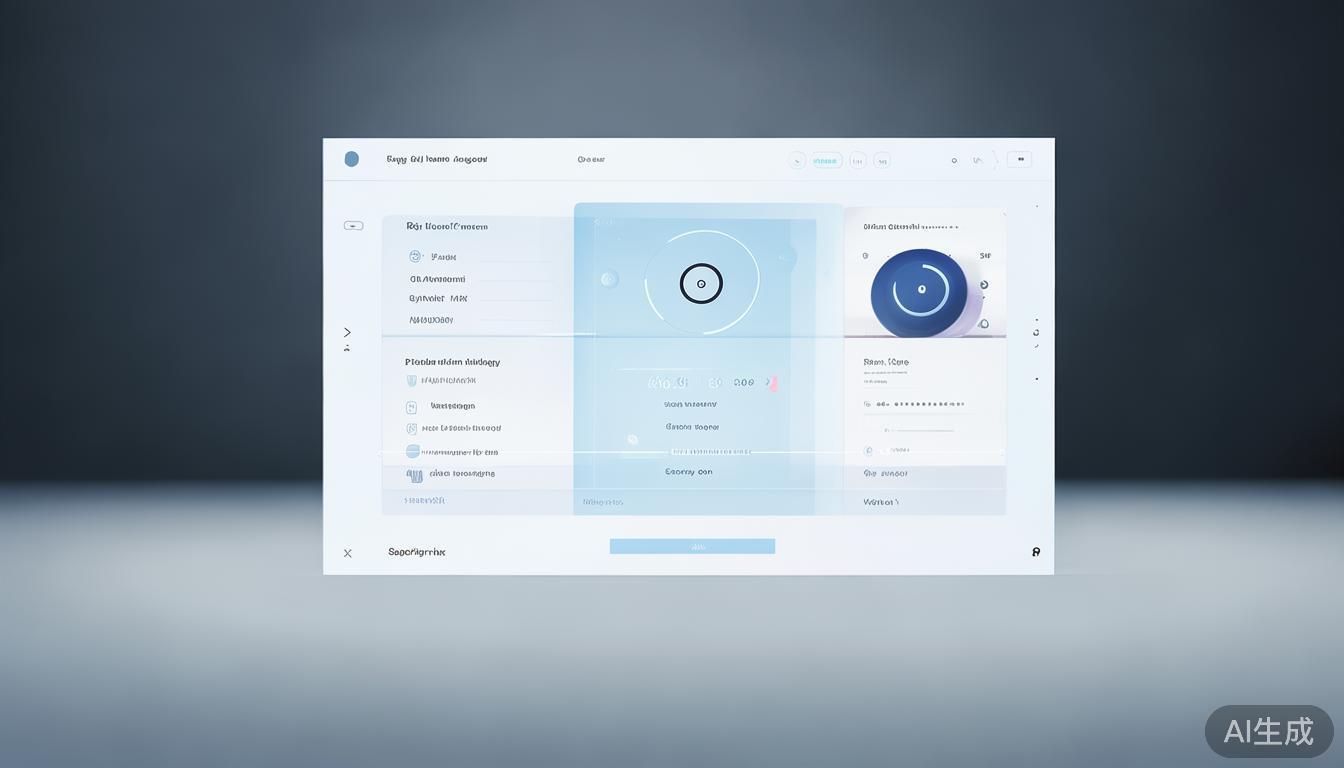Select the small radio circle before the dotted field
Image resolution: width=1344 pixels, height=768 pixels.
867,404
